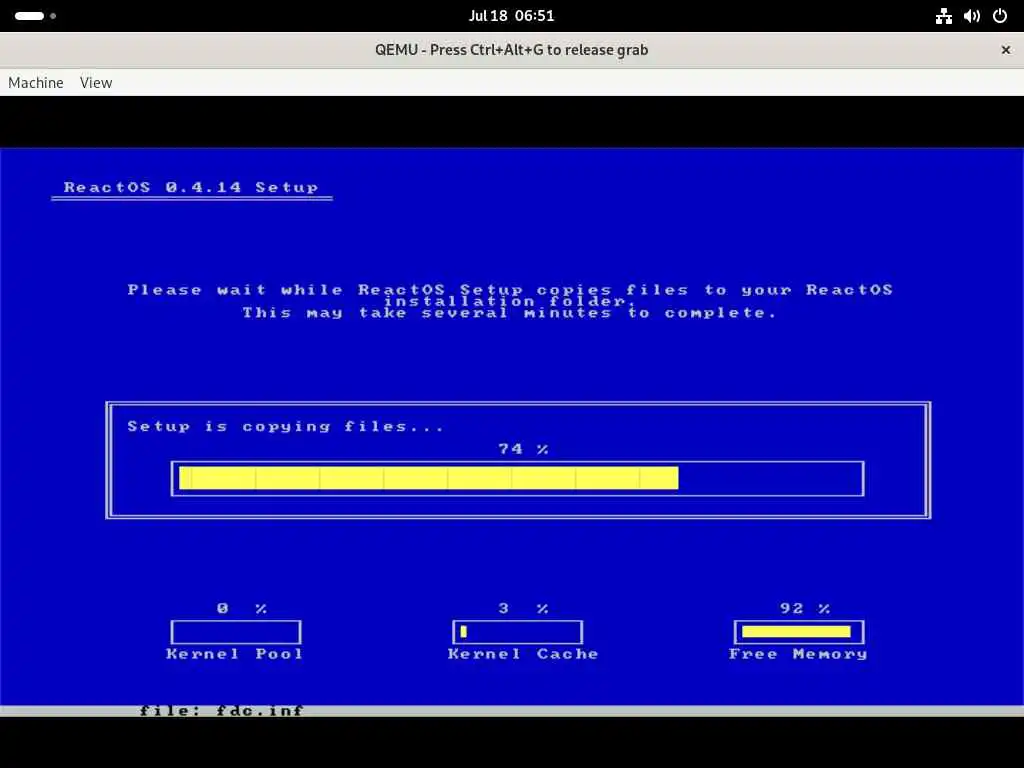Viewport: 1024px width, 768px height.
Task: Click the network status icon in top bar
Action: [x=944, y=16]
